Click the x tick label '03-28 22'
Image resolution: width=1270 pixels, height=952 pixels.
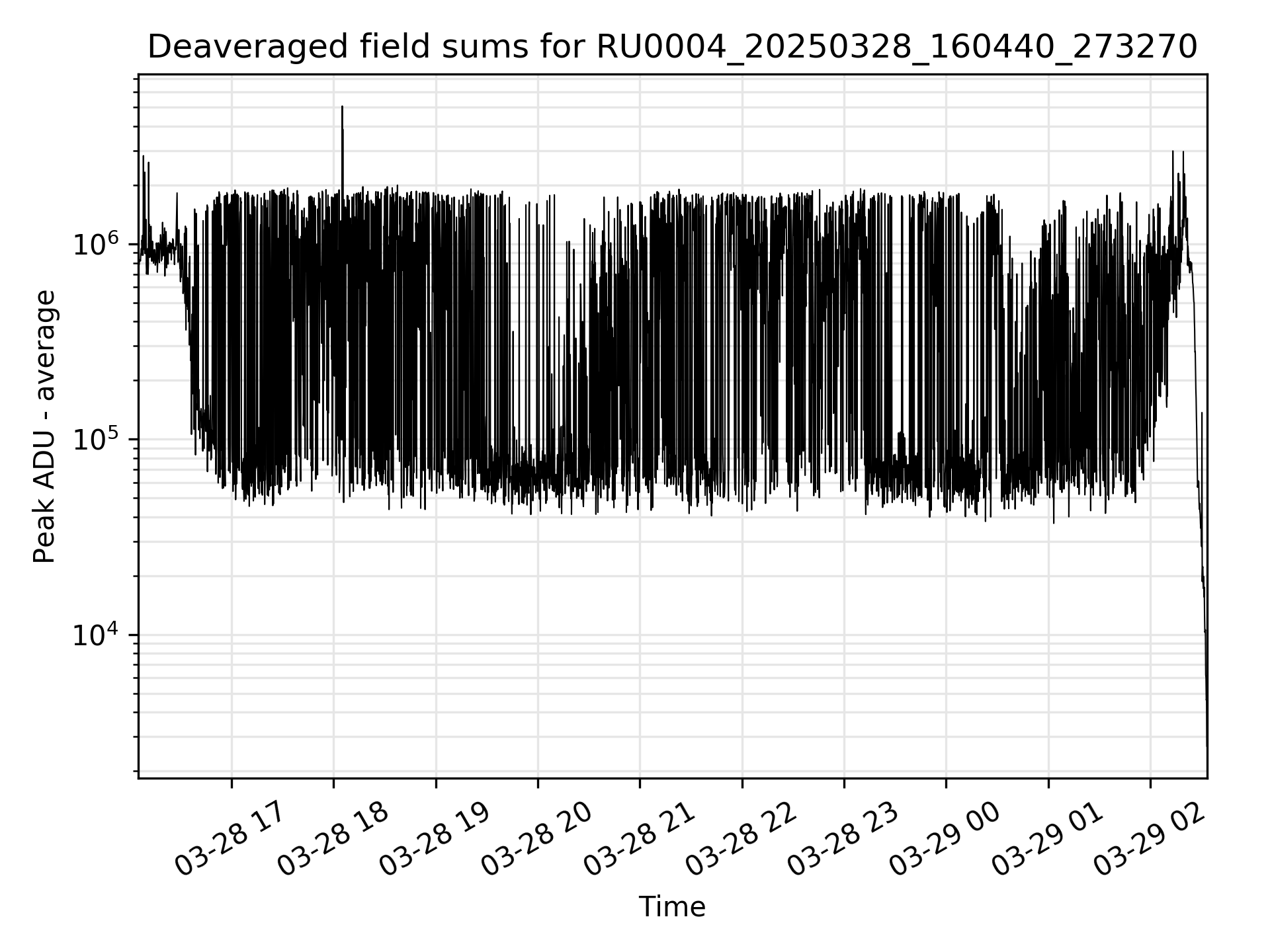(740, 839)
